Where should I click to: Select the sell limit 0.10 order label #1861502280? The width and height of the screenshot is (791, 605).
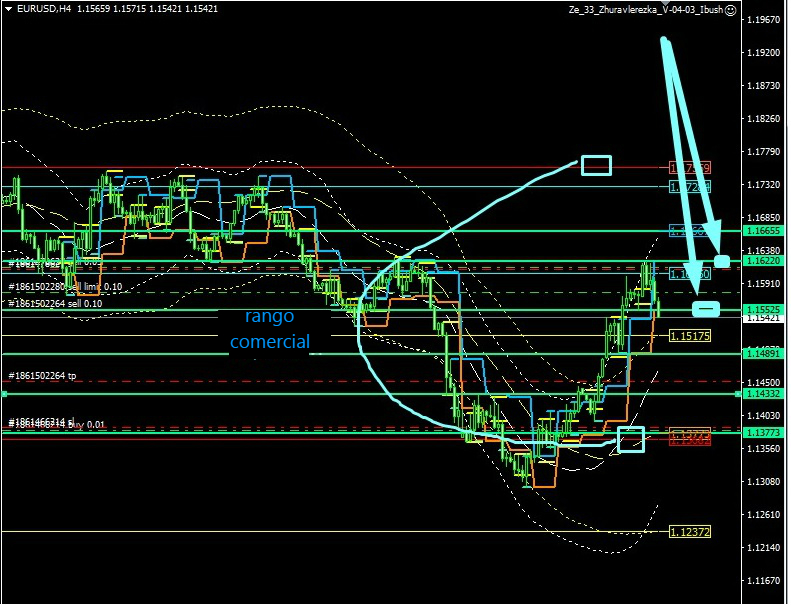(66, 287)
